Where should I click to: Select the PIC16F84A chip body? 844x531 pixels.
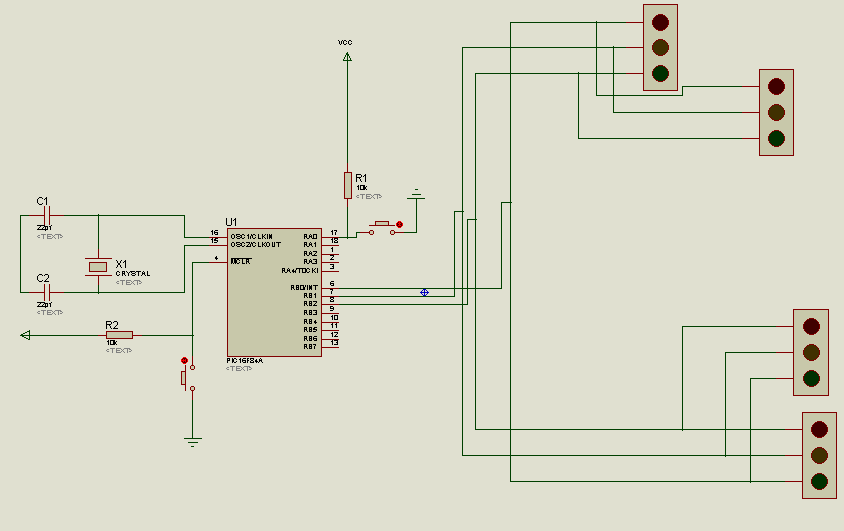click(x=275, y=292)
